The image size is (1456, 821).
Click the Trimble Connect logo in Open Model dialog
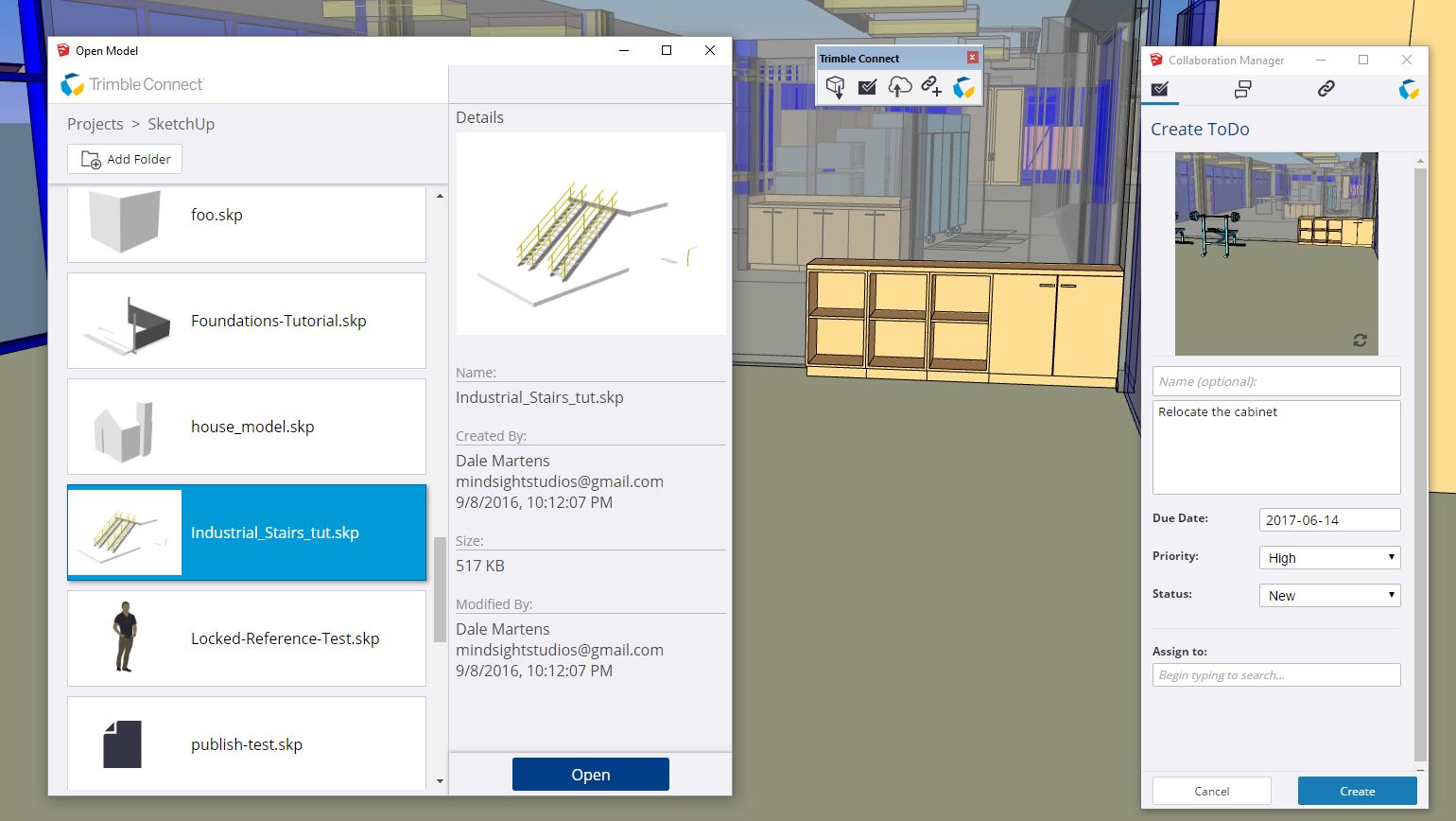pyautogui.click(x=73, y=84)
